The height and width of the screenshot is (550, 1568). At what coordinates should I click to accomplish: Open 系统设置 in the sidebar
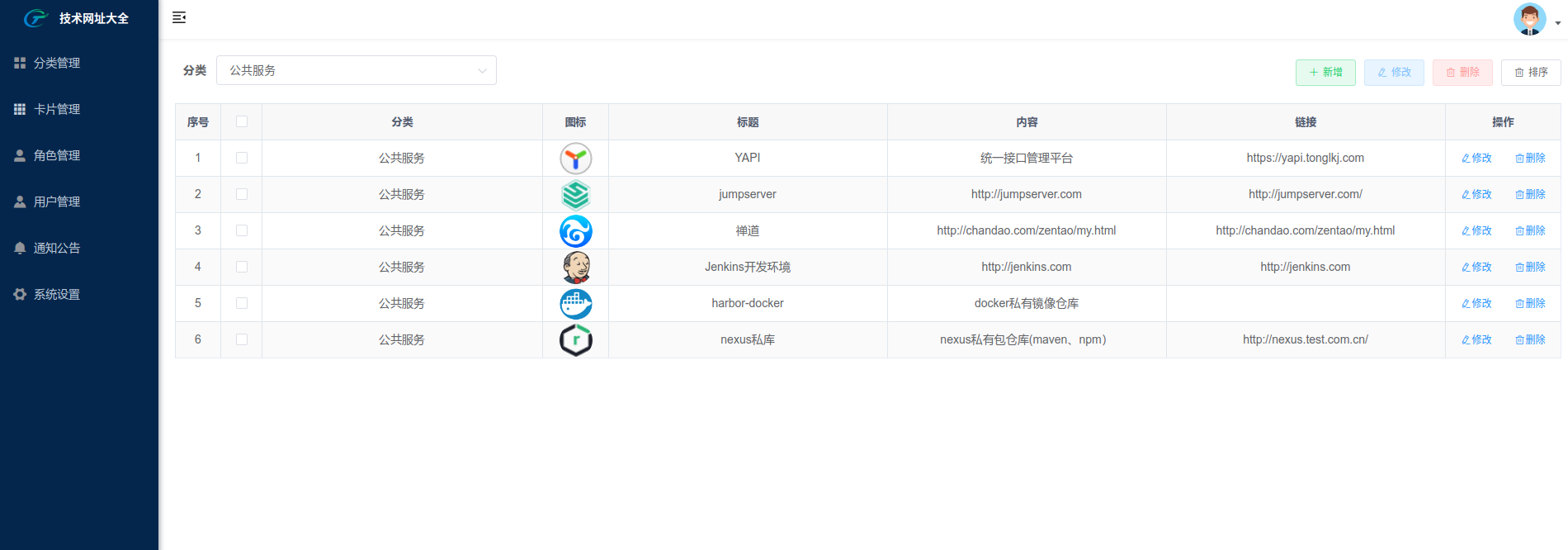coord(56,294)
